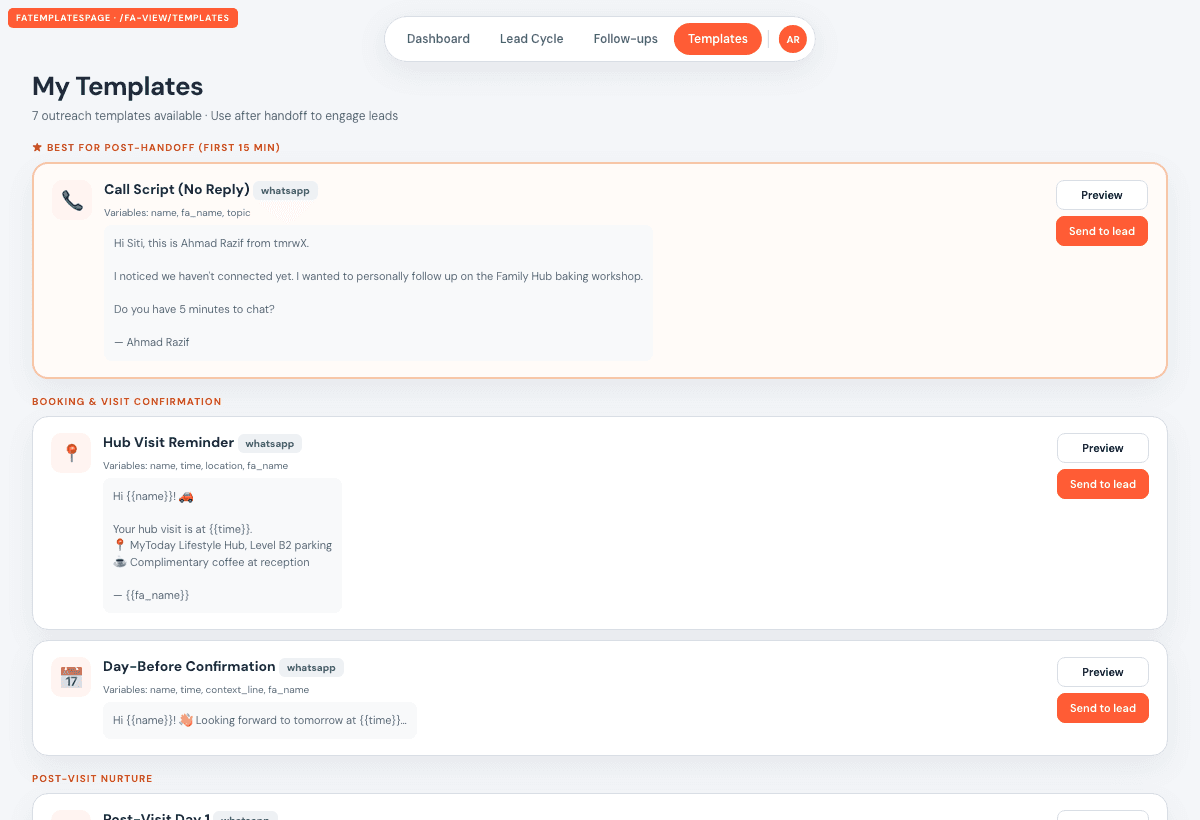Click the FATEMPLATESPAGE route badge
The image size is (1200, 820).
123,18
